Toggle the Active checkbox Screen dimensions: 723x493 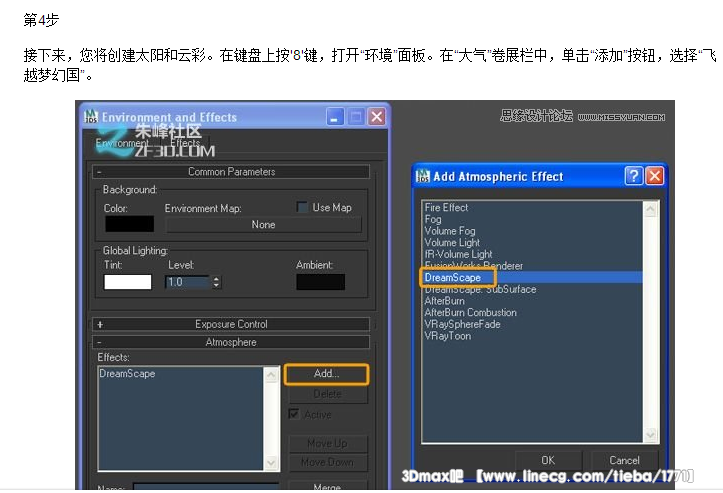point(294,414)
